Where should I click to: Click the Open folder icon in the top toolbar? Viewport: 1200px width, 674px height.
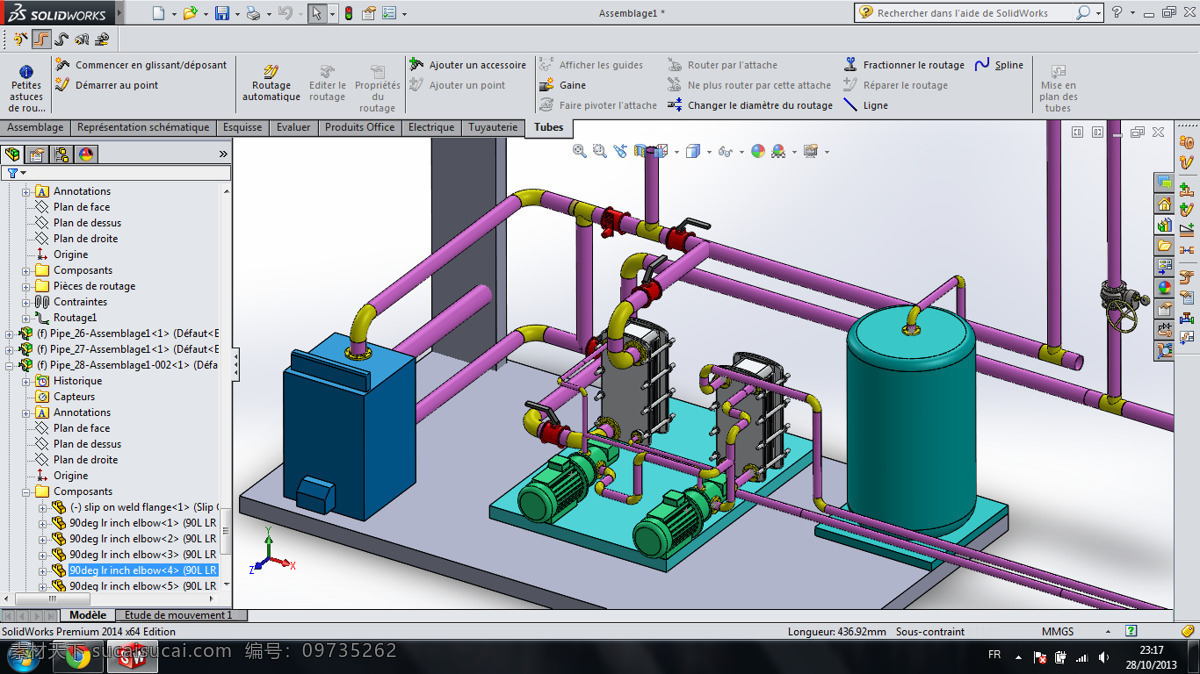coord(190,13)
